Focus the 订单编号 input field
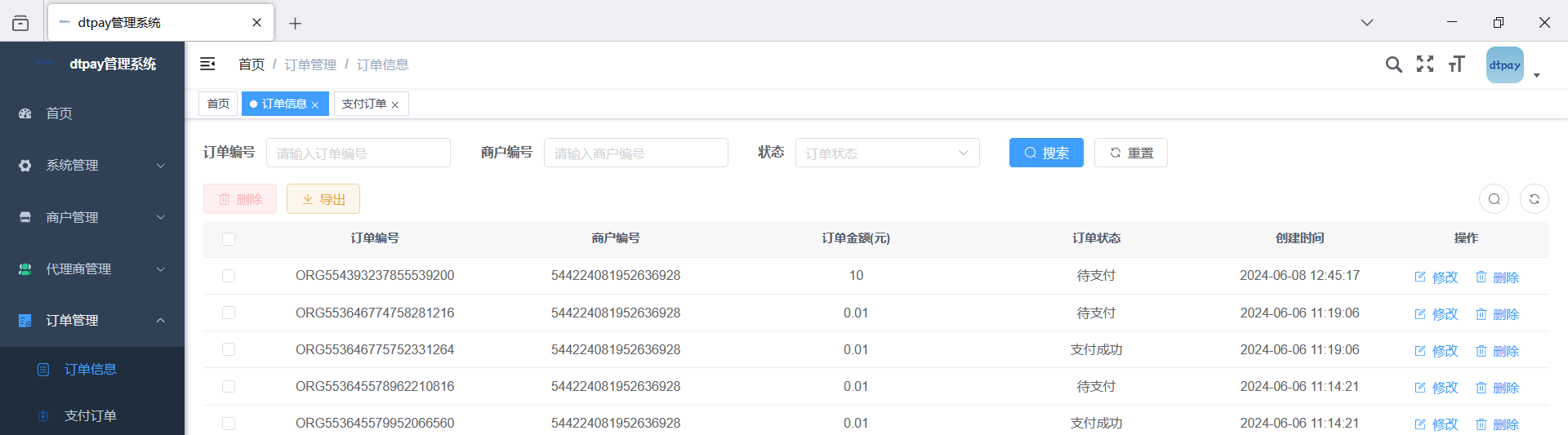Screen dimensions: 1568x435 pos(359,153)
